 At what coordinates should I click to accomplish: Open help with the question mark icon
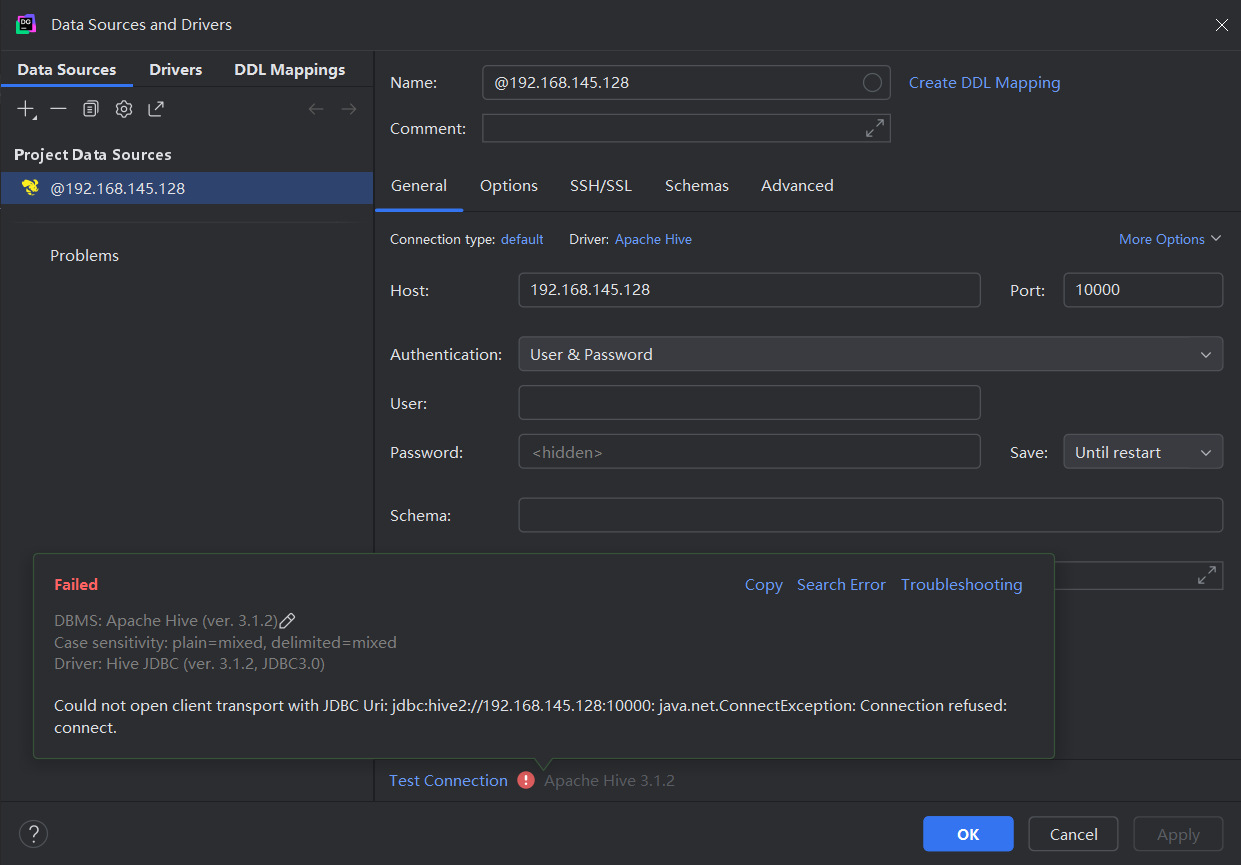pos(33,834)
